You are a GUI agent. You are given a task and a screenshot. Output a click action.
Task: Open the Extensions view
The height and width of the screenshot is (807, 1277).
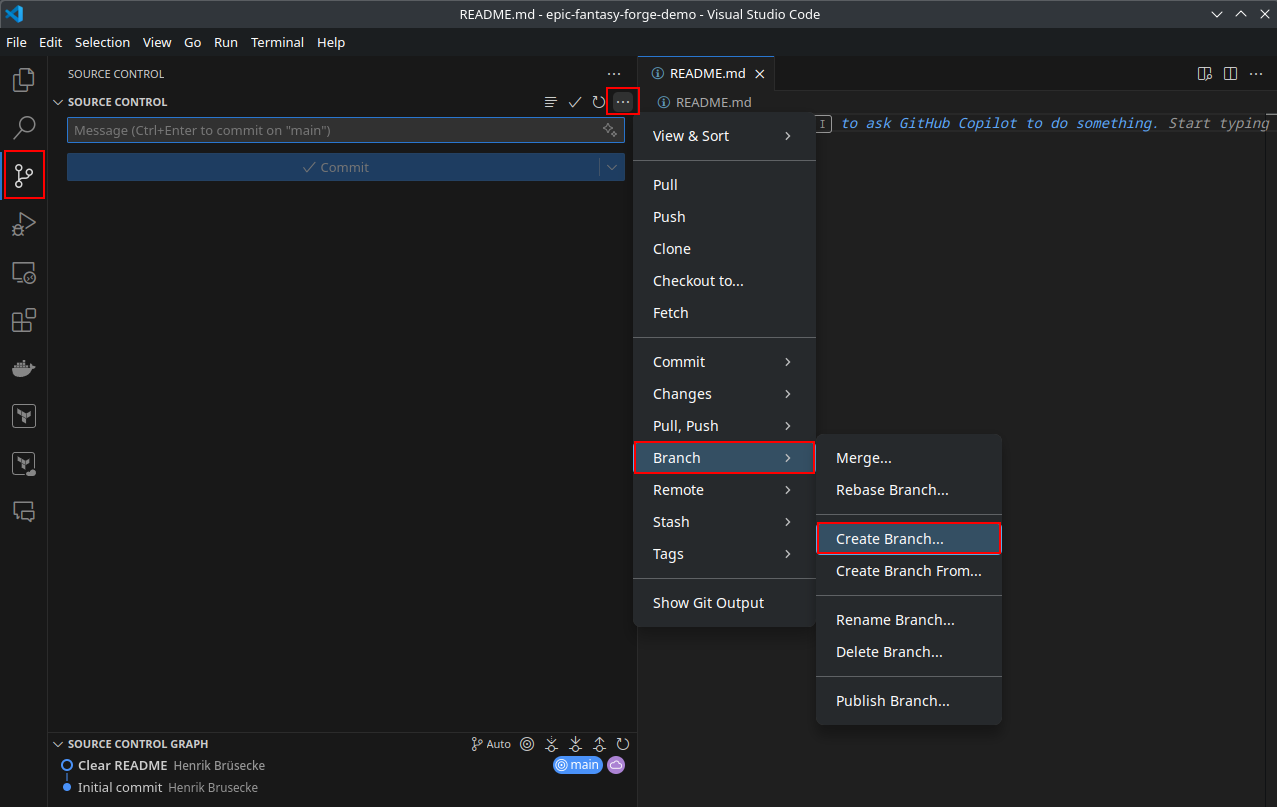point(24,320)
